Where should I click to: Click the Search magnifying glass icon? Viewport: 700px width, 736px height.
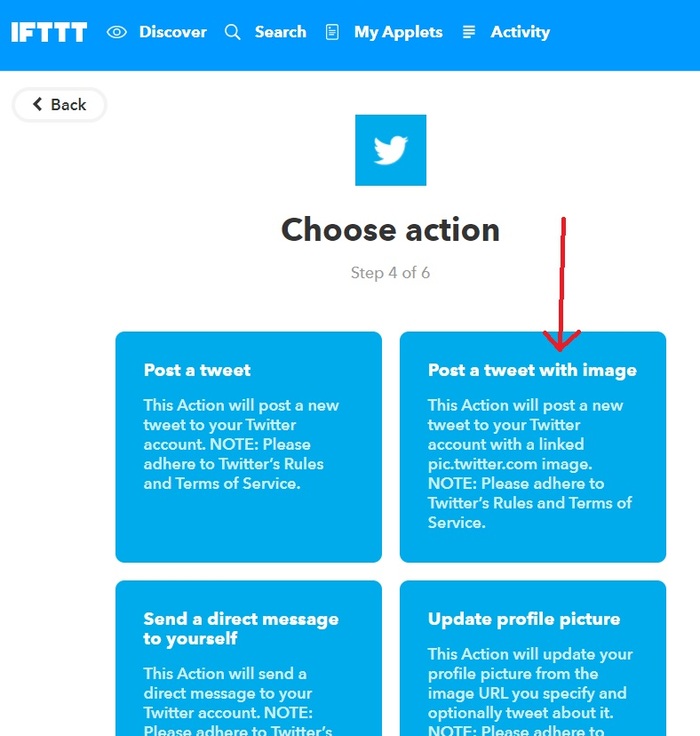(233, 32)
